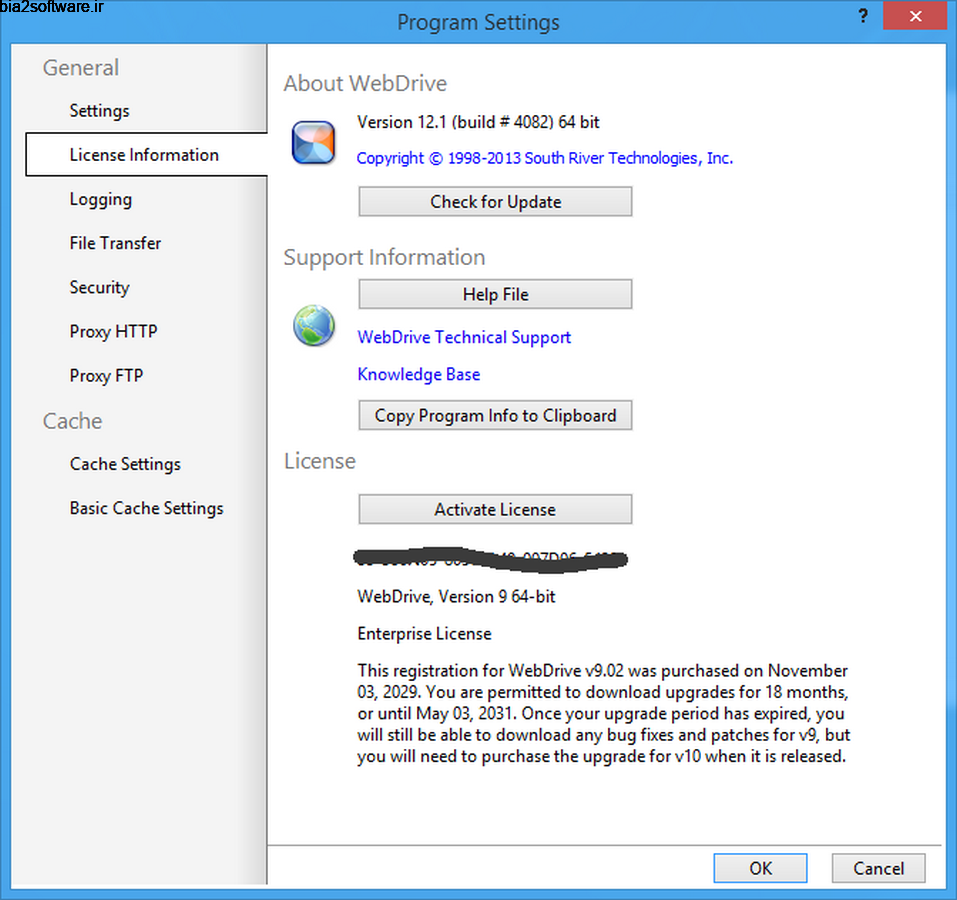Activate the WebDrive license
Screen dimensions: 957x900
494,509
